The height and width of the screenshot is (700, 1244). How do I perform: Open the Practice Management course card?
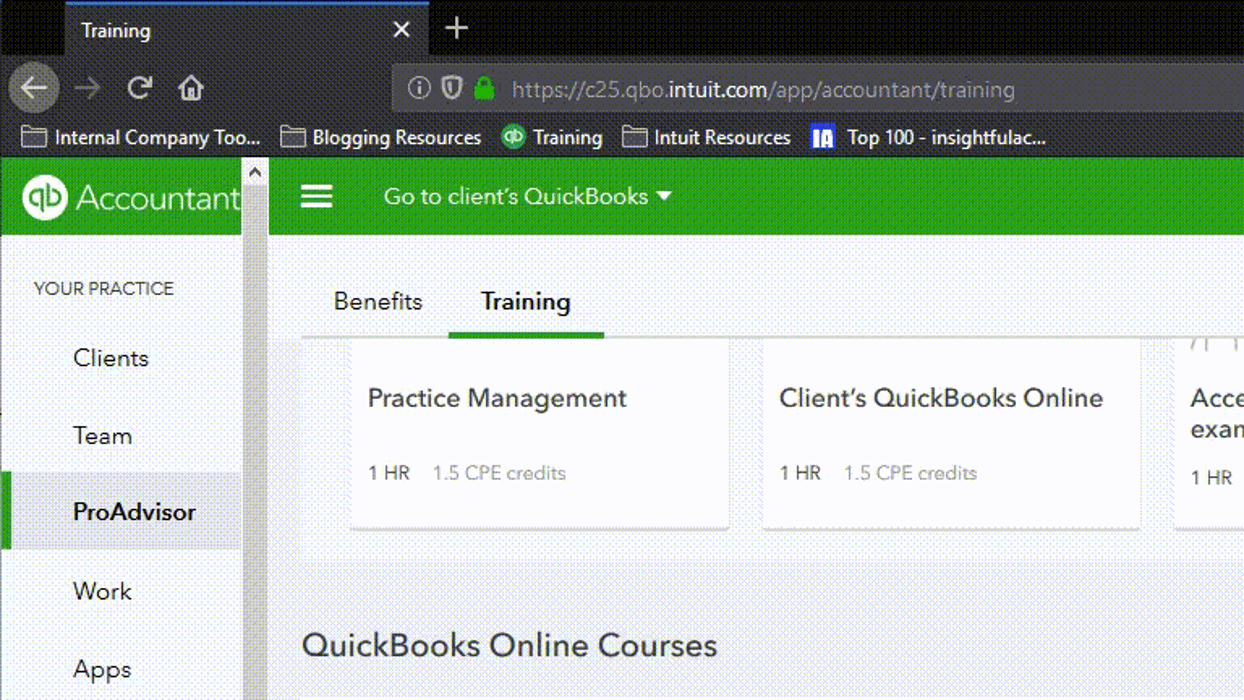click(x=540, y=434)
